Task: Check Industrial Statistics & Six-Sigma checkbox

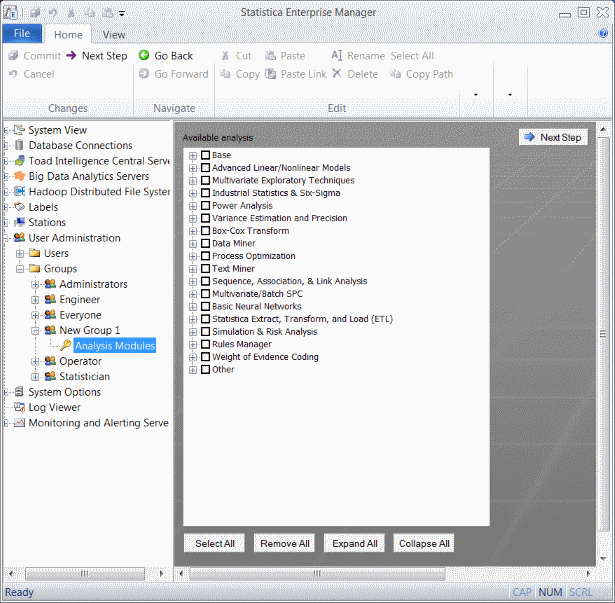Action: coord(206,193)
